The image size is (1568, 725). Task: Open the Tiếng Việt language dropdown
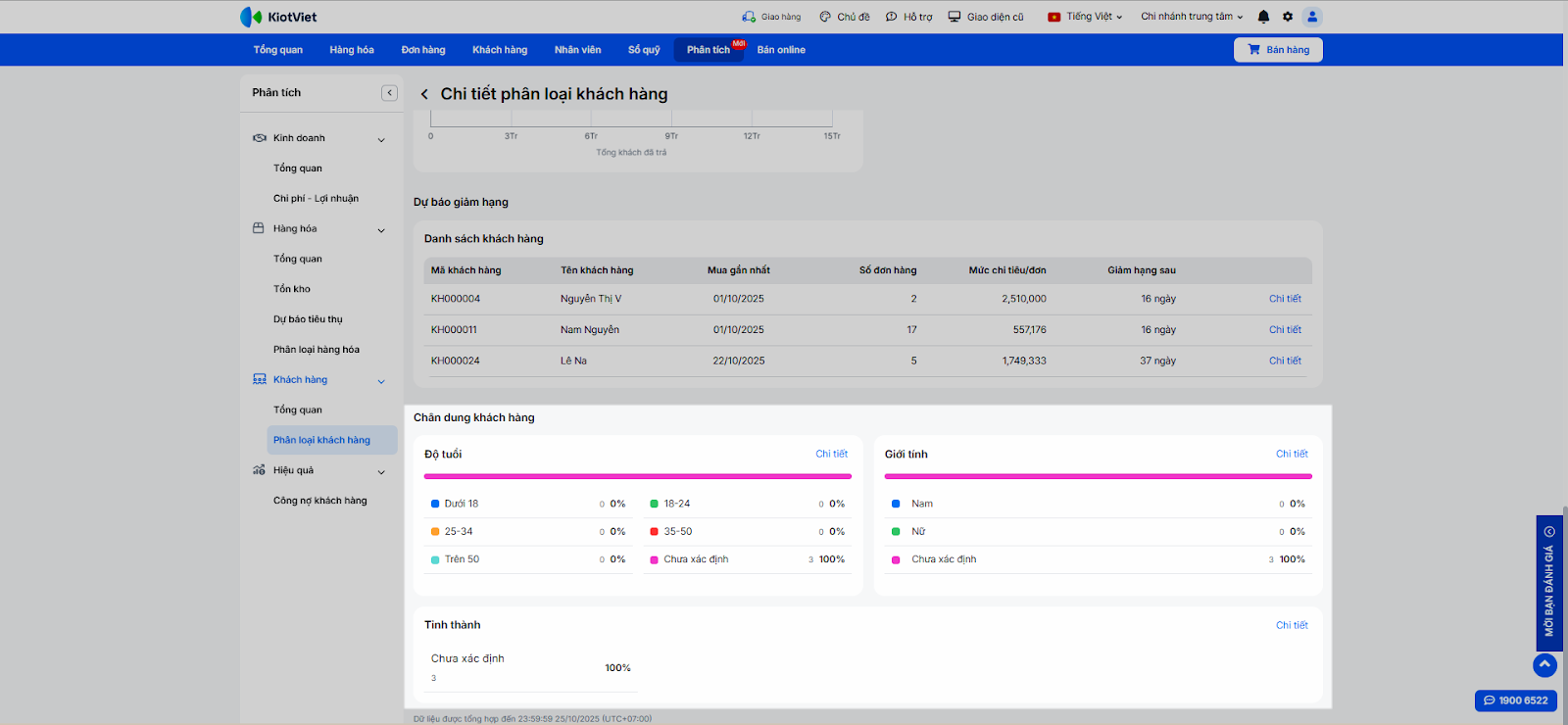click(1085, 17)
